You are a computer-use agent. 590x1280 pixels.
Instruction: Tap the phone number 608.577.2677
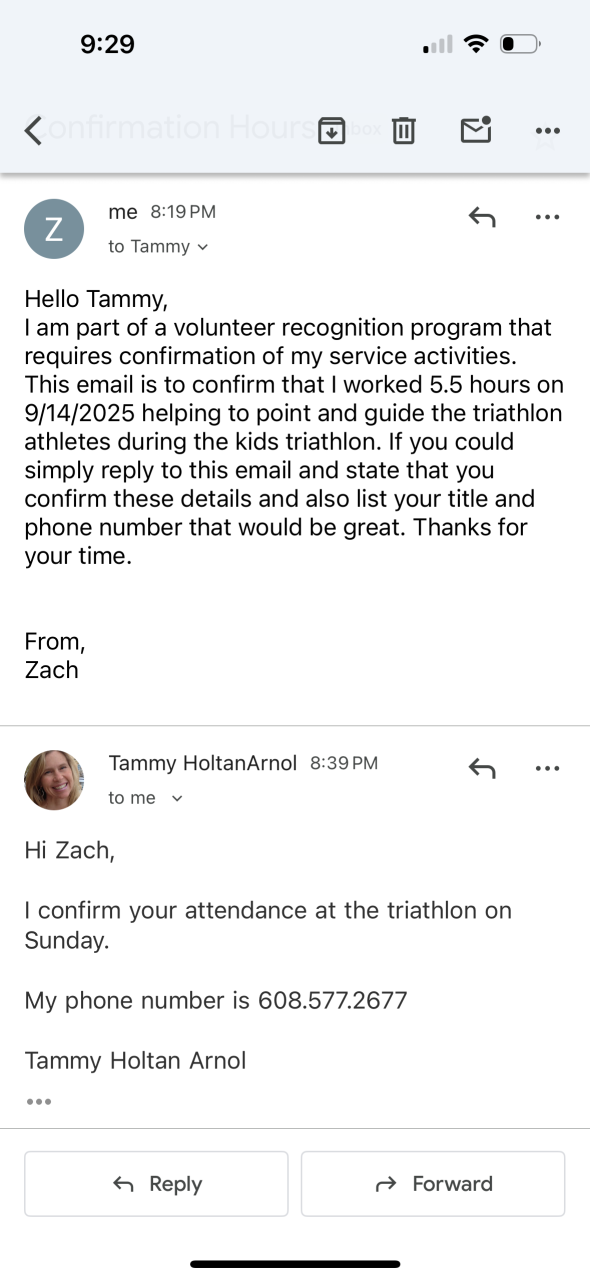[x=333, y=1000]
